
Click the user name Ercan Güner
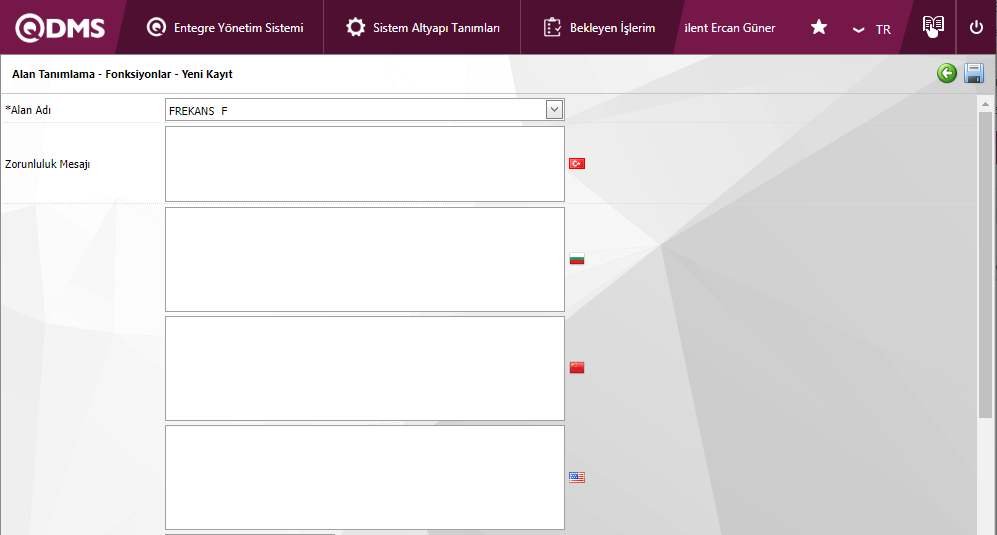click(x=730, y=28)
